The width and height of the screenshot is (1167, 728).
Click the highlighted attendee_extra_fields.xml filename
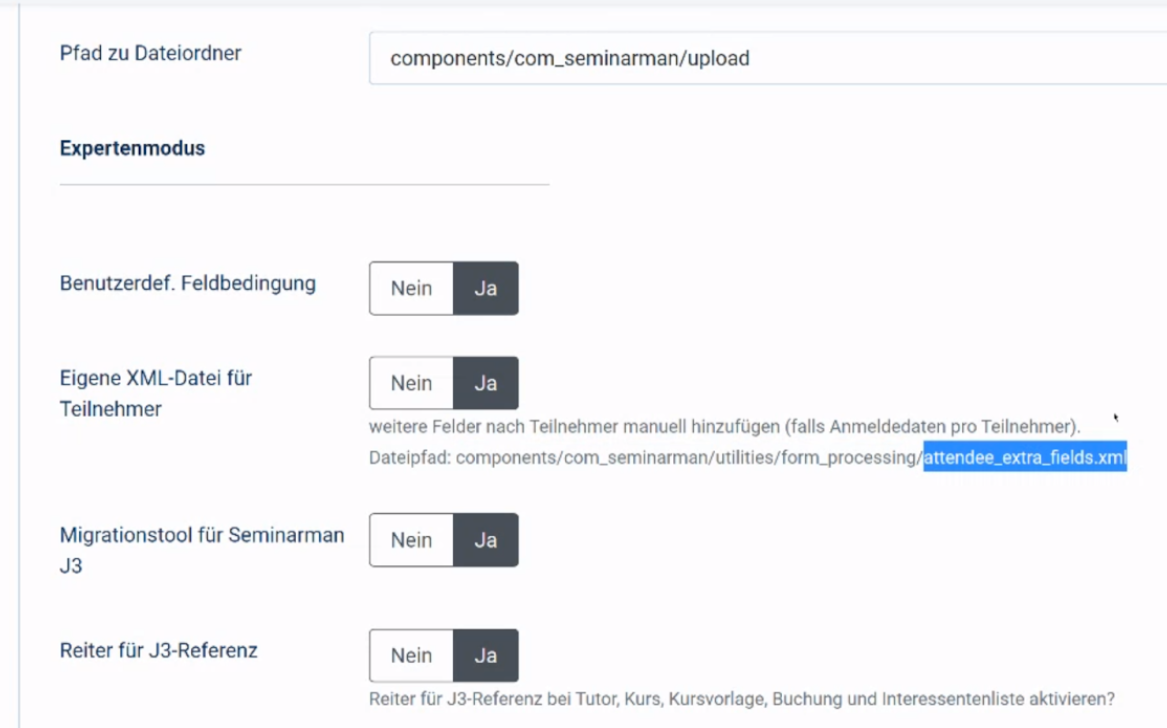1023,459
